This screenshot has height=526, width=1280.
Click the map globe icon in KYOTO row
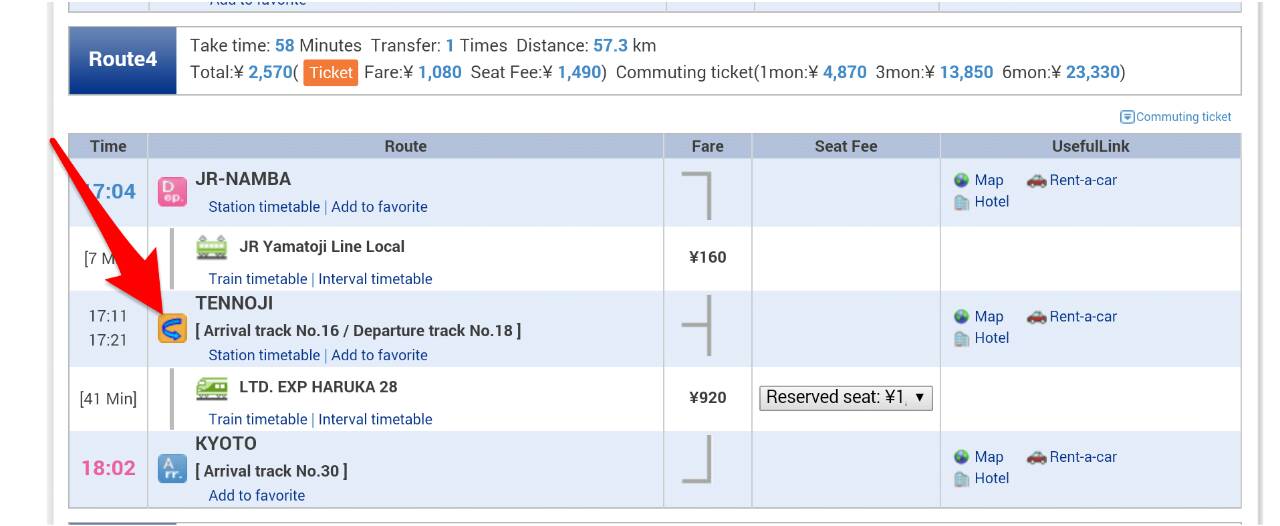point(962,457)
